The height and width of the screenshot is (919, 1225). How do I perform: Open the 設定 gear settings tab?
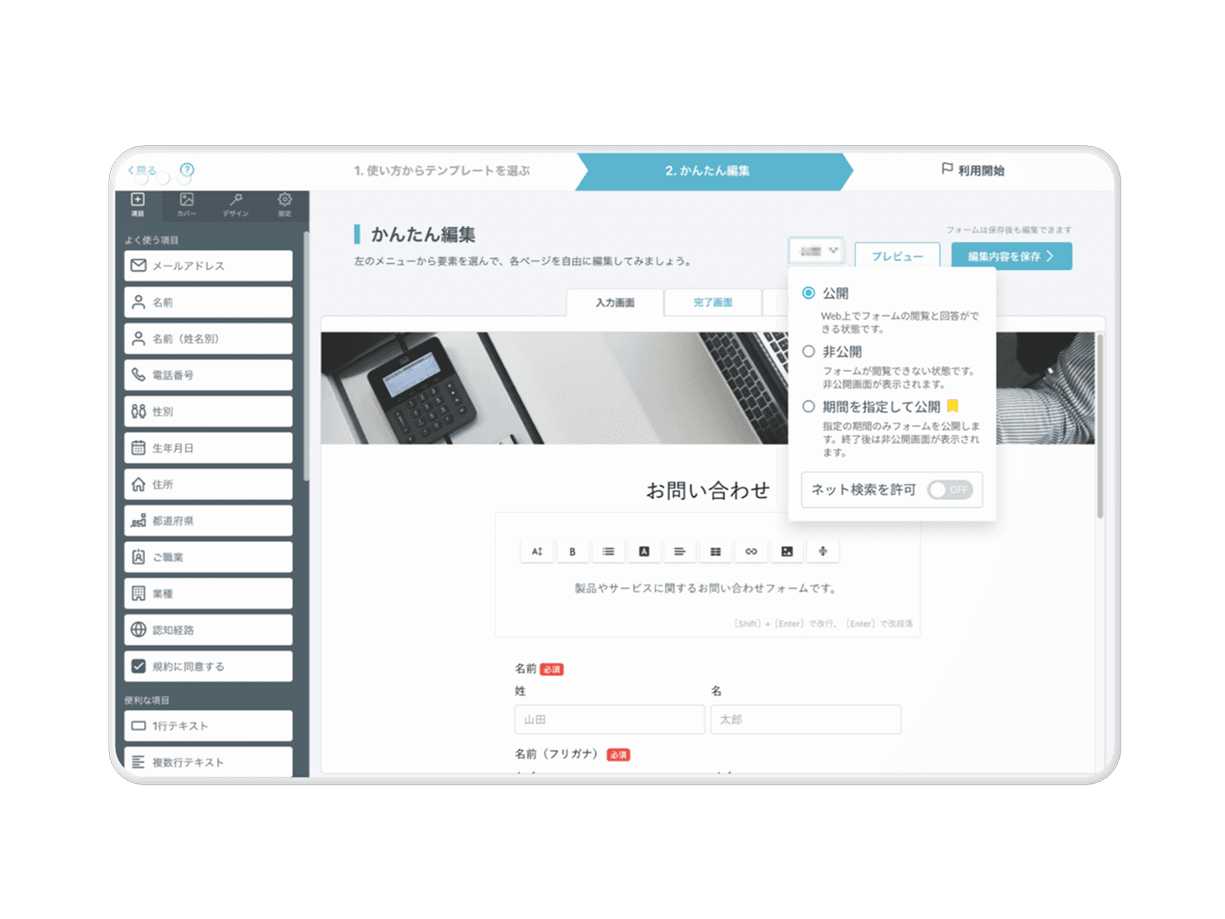284,205
